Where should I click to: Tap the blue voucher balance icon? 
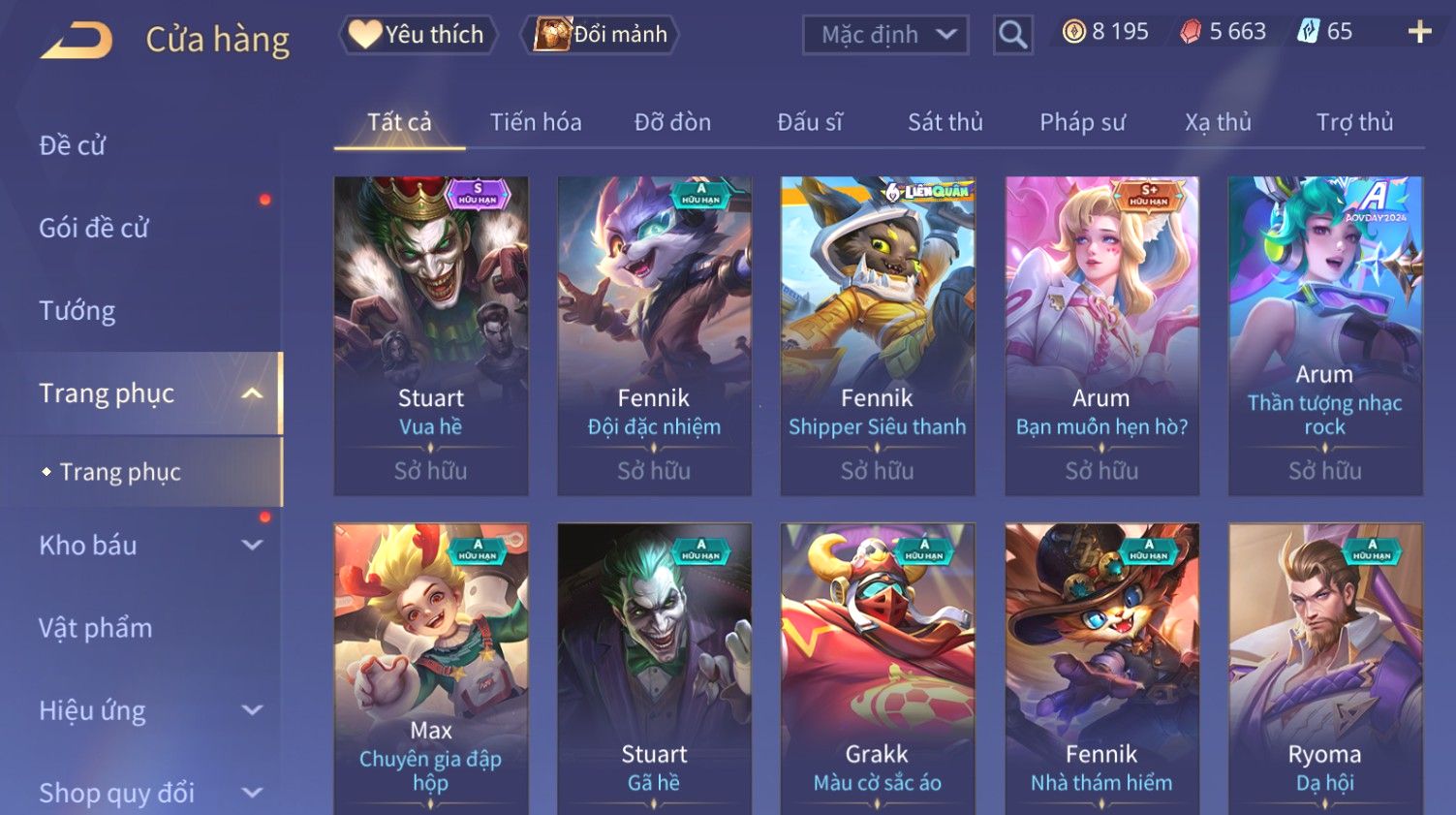tap(1309, 32)
